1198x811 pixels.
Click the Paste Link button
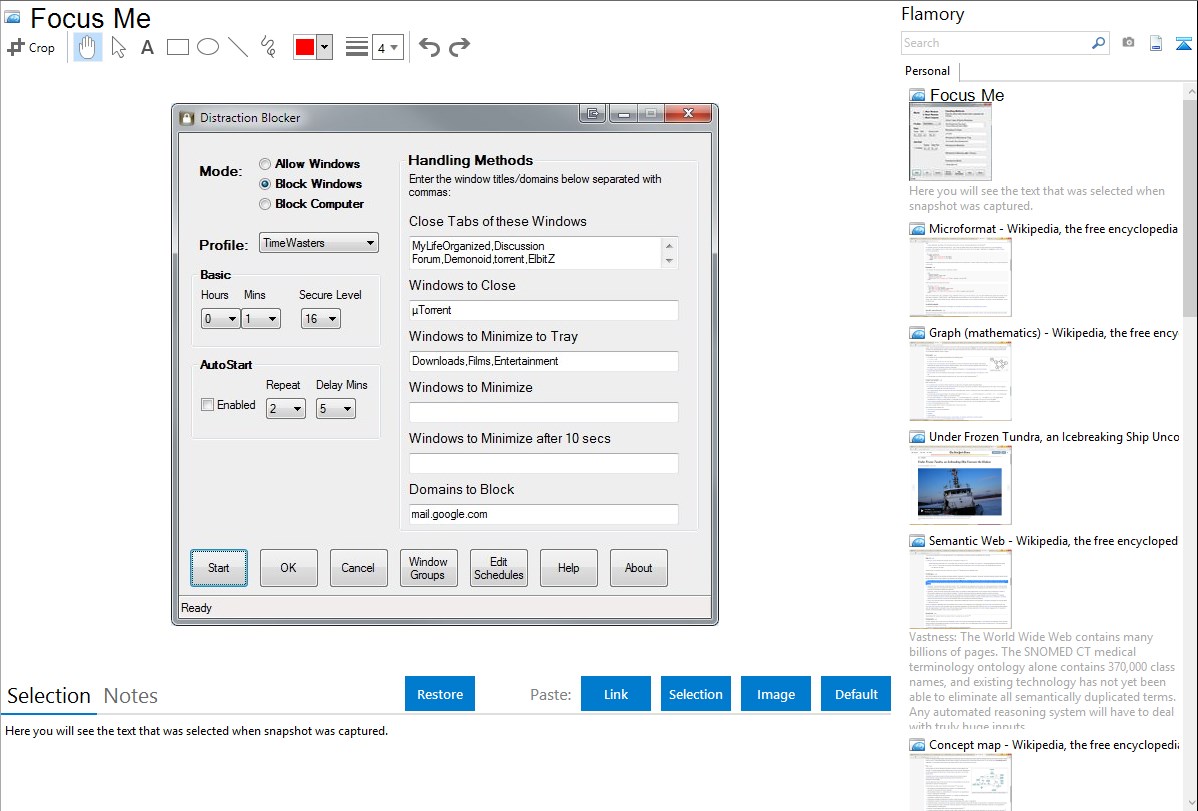tap(616, 694)
